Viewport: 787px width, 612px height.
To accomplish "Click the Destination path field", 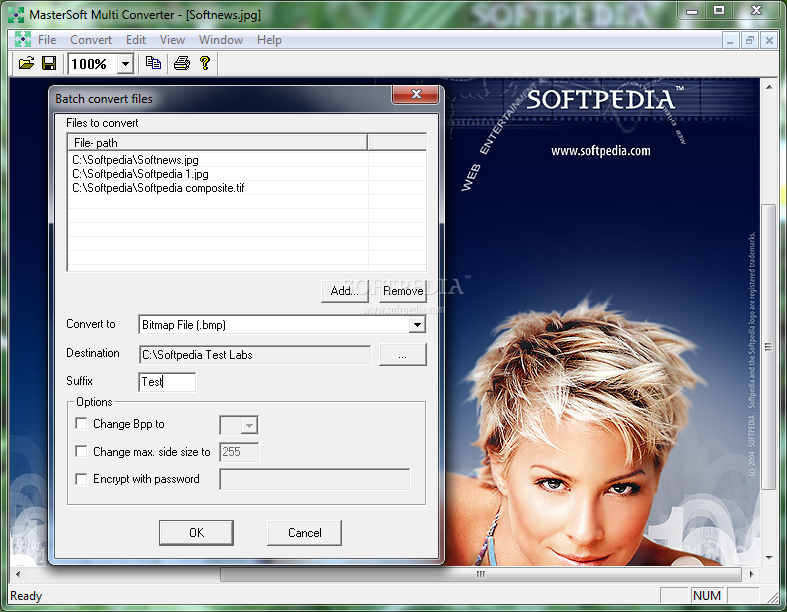I will (x=255, y=354).
